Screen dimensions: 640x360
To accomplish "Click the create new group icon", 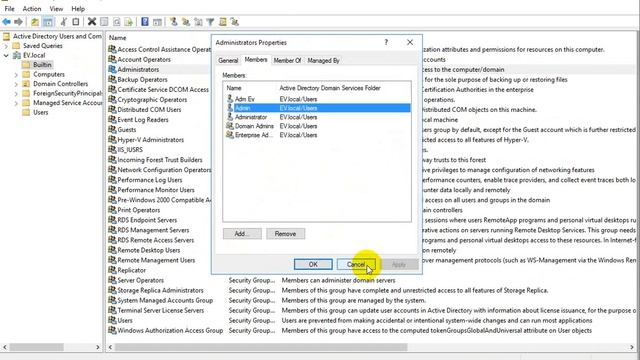I will point(186,22).
